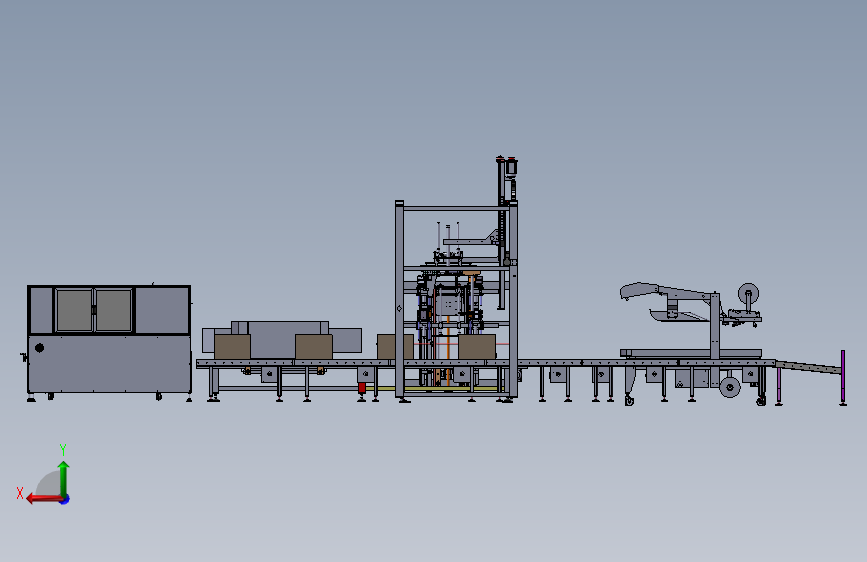The height and width of the screenshot is (562, 867).
Task: Pick the cardboard box nearest the cabinet machine
Action: [x=232, y=347]
